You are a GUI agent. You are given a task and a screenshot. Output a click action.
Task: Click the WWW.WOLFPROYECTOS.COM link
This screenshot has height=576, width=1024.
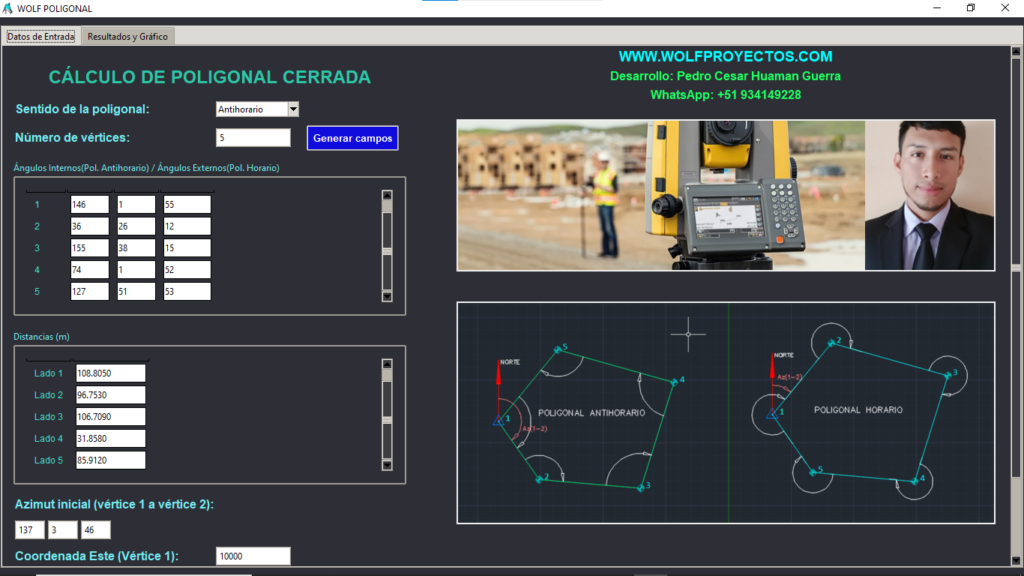point(725,57)
